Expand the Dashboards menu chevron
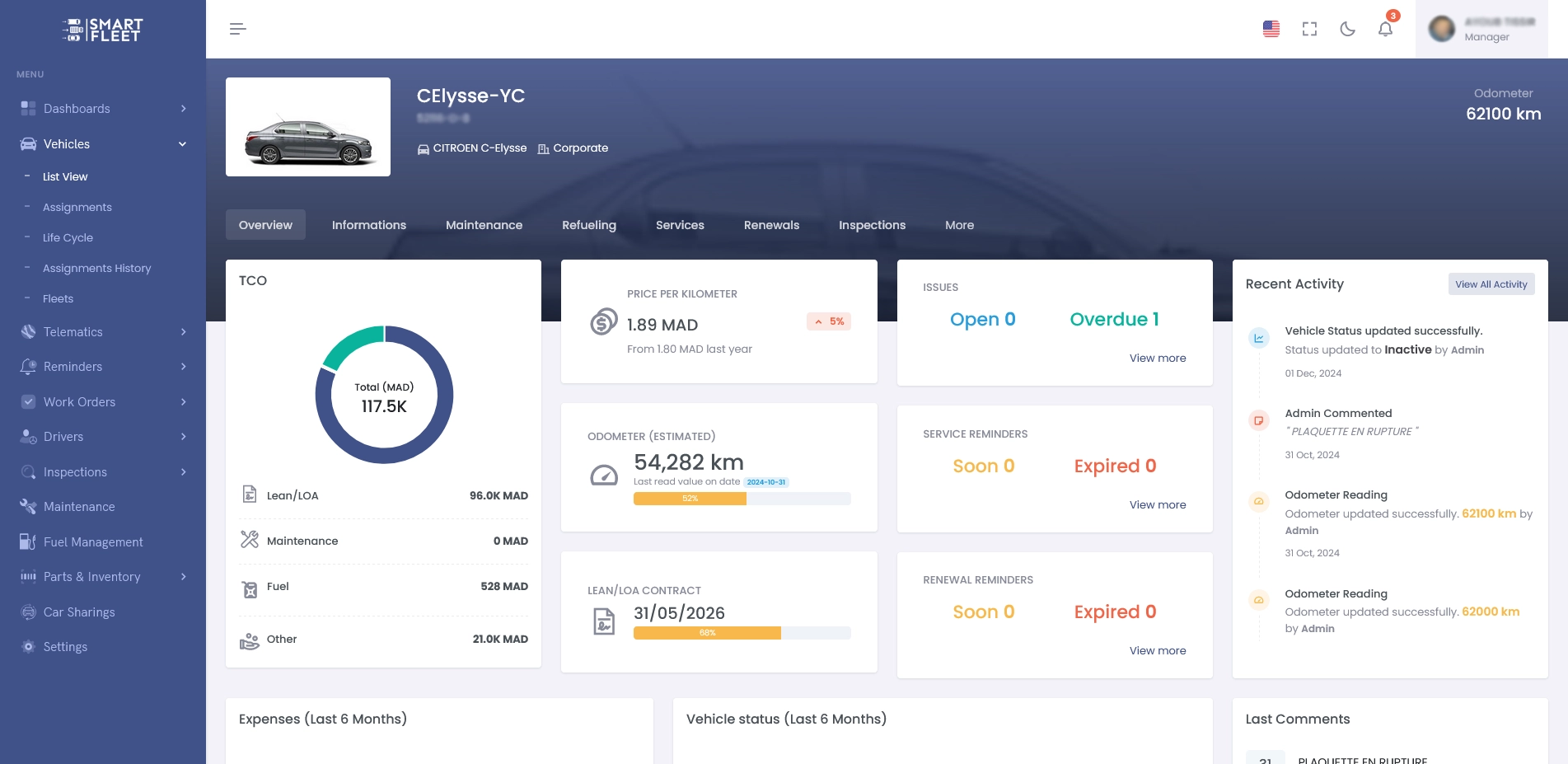 183,109
